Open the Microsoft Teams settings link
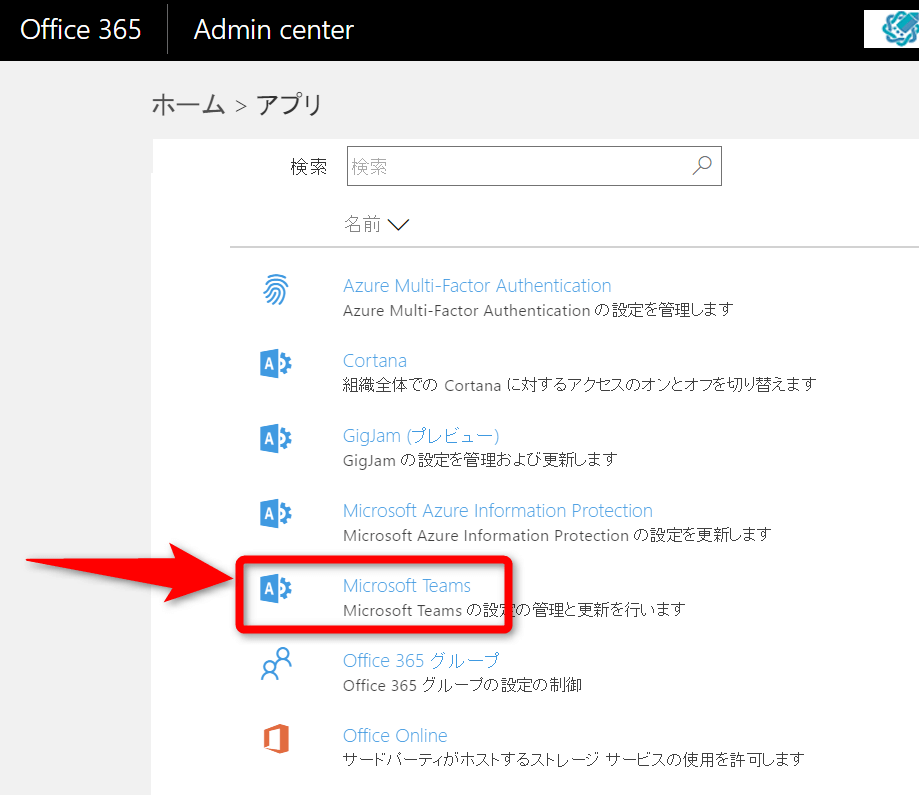 click(407, 586)
